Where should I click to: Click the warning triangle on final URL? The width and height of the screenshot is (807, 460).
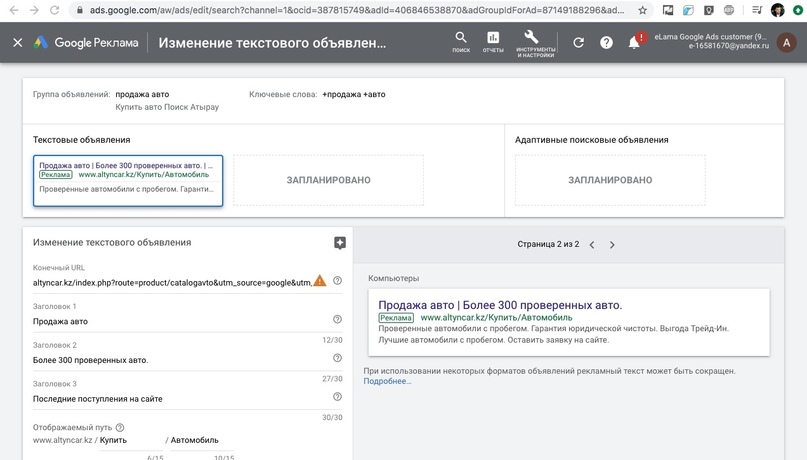[320, 280]
